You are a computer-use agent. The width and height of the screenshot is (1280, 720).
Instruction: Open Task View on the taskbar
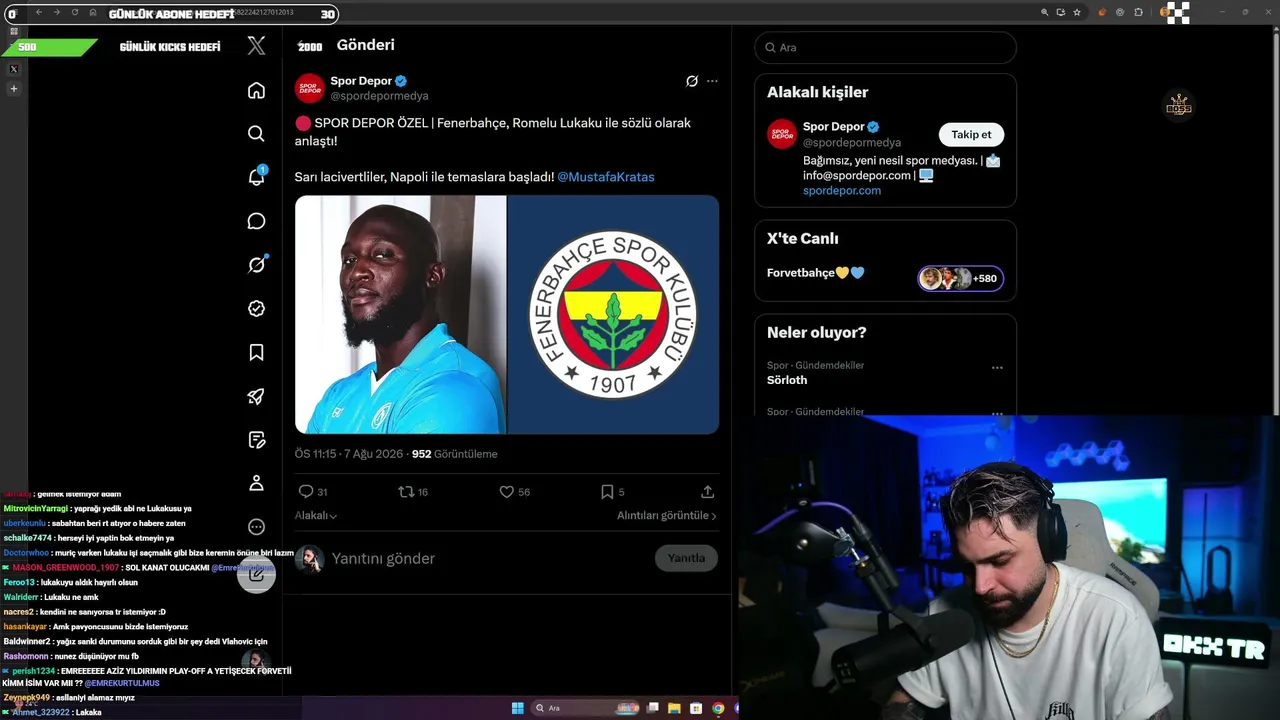click(x=653, y=708)
